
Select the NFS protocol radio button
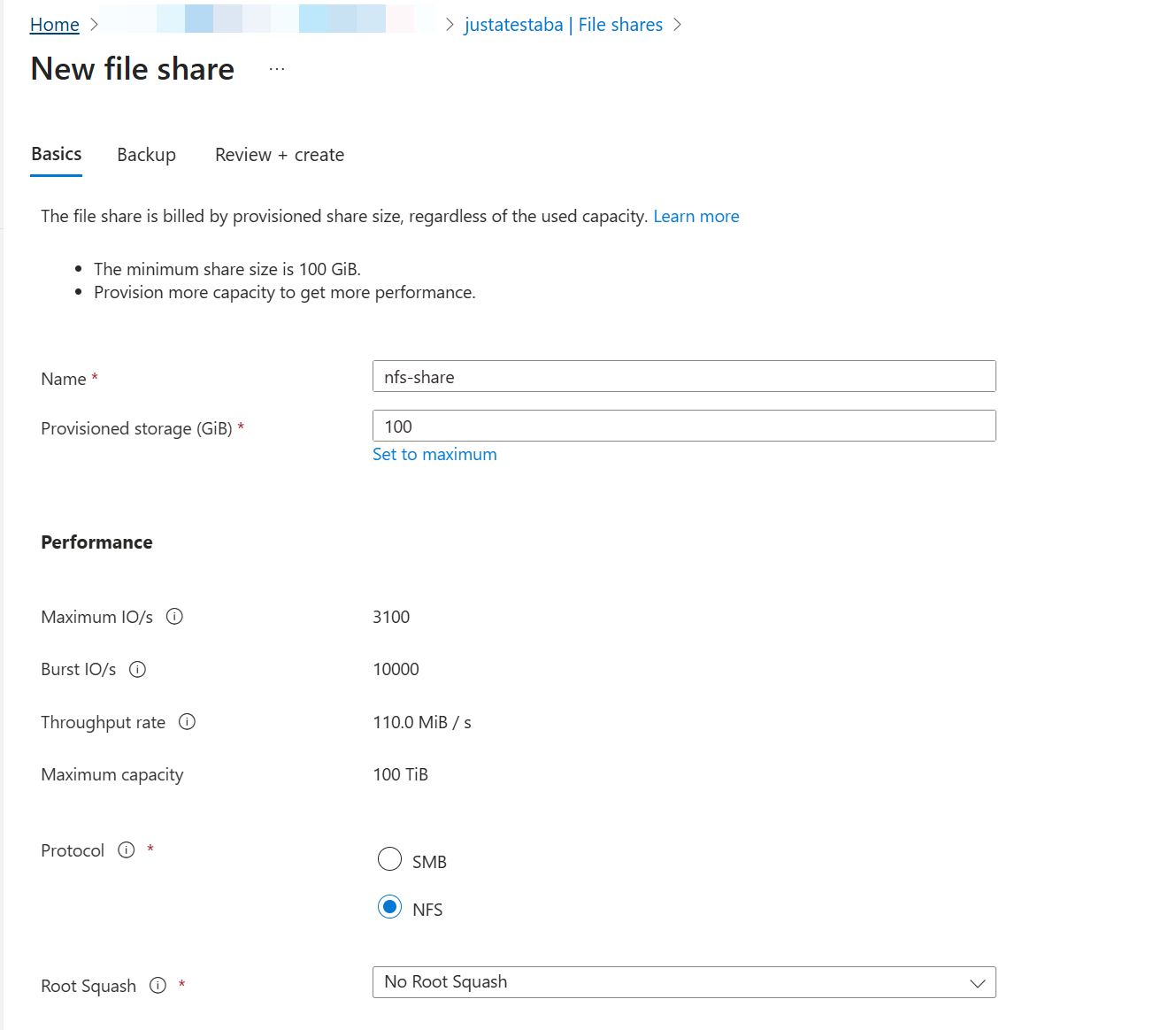389,907
